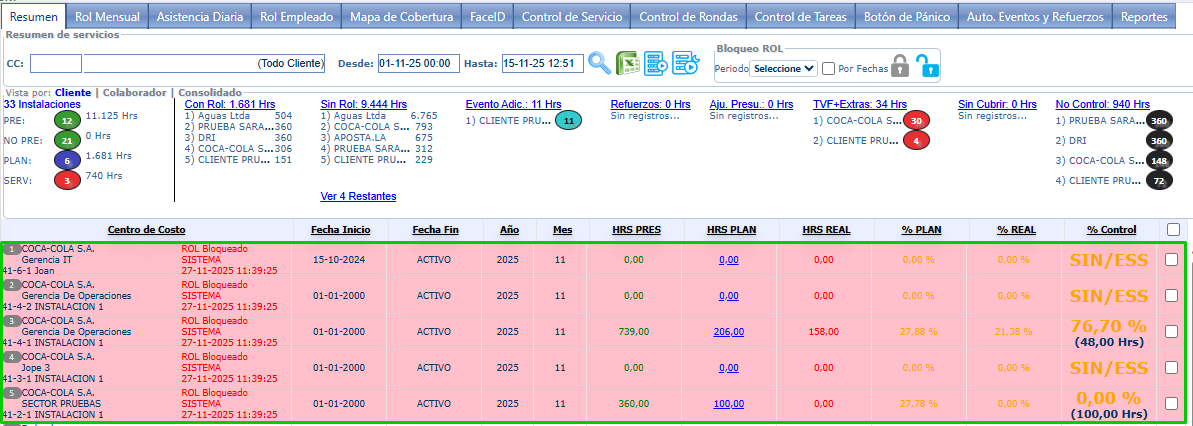Enable the Por Fechas checkbox
Image resolution: width=1193 pixels, height=426 pixels.
coord(828,68)
